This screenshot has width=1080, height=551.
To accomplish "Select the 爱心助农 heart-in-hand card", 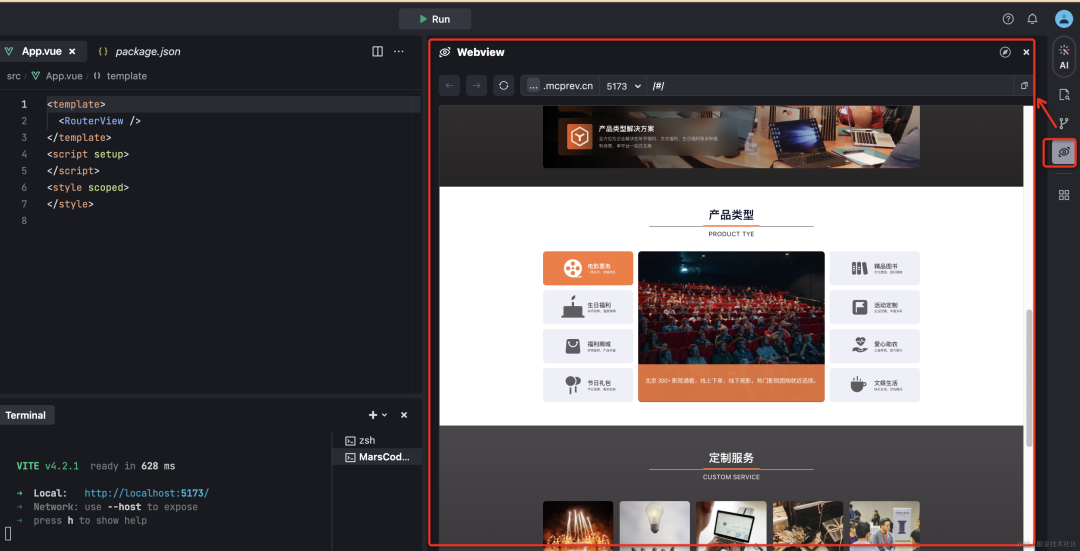I will tap(874, 346).
